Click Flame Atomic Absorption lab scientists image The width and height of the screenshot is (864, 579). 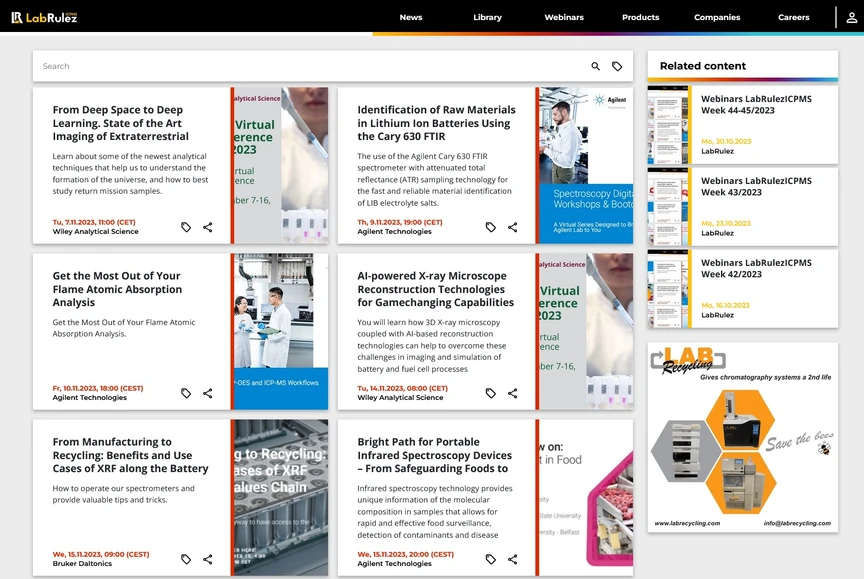[281, 332]
